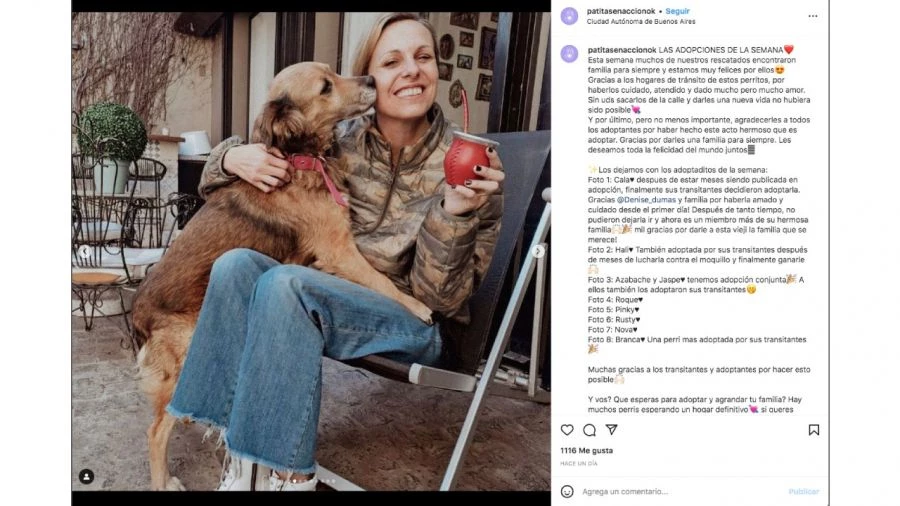Image resolution: width=900 pixels, height=506 pixels.
Task: Save the post with the bookmark icon
Action: pos(814,430)
